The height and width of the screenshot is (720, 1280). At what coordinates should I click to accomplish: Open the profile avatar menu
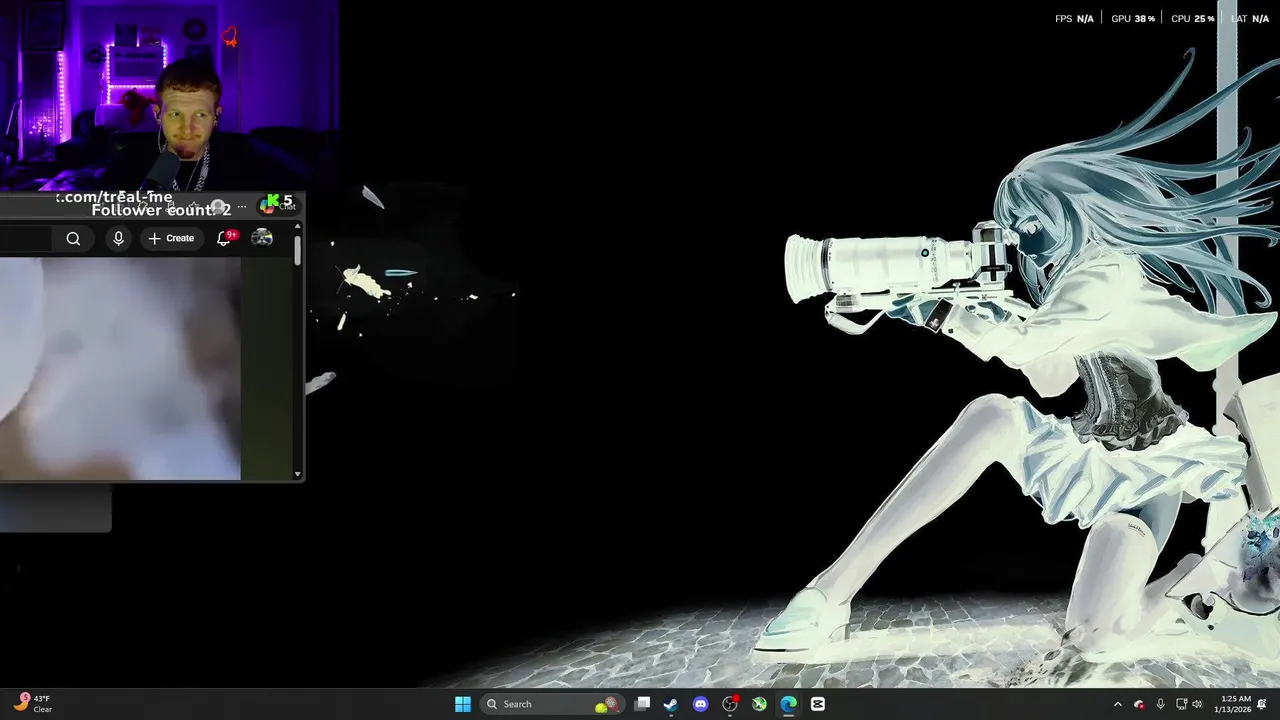(262, 237)
